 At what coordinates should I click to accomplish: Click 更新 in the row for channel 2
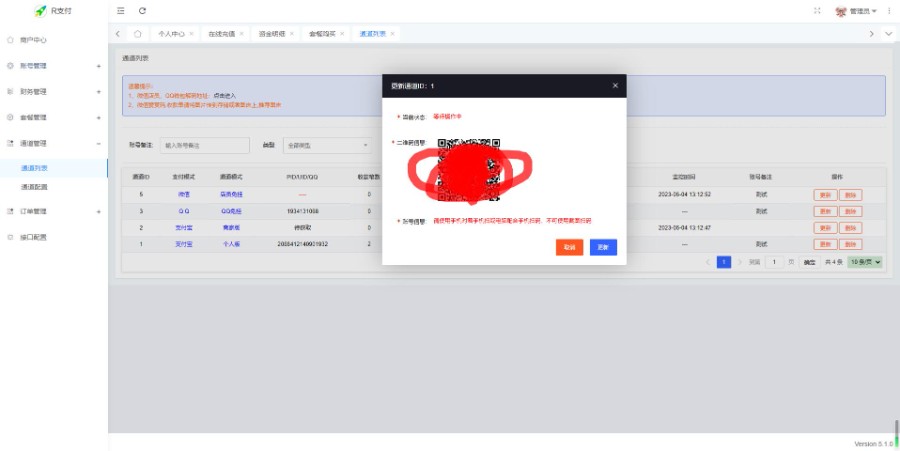825,228
